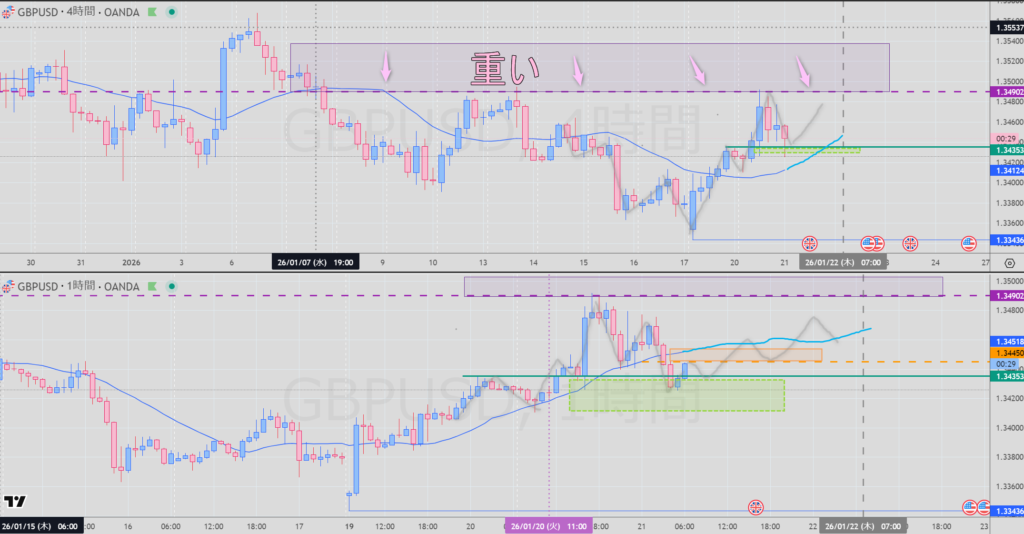This screenshot has height=534, width=1024.
Task: Click the chart settings gear icon on the time axis
Action: tap(1007, 262)
